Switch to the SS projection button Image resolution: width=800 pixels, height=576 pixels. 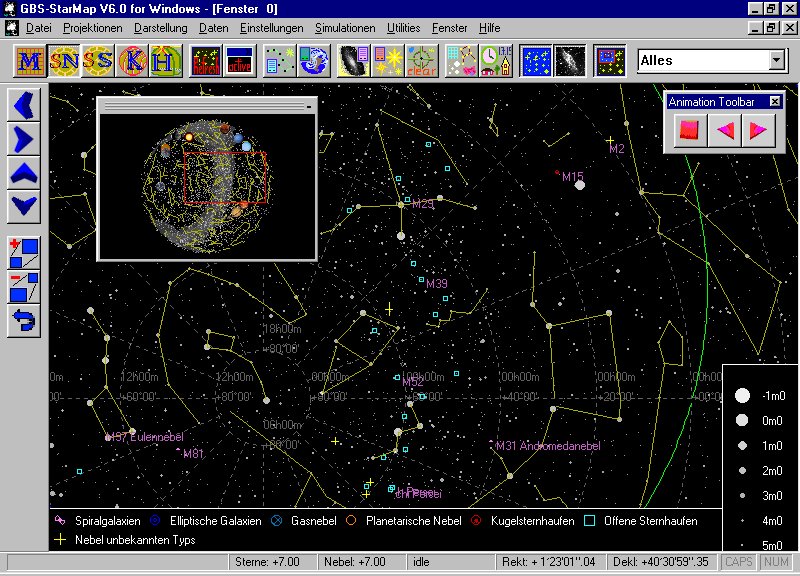coord(98,61)
